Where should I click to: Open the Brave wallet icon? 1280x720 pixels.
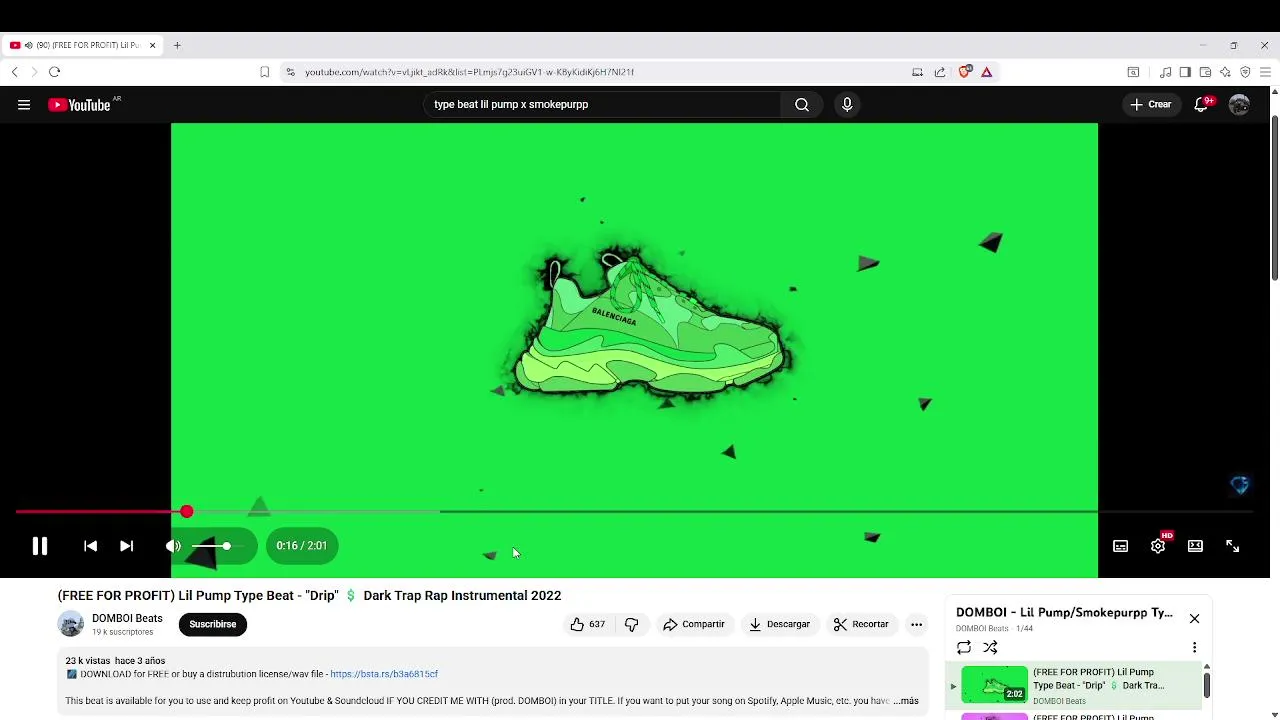tap(1205, 72)
